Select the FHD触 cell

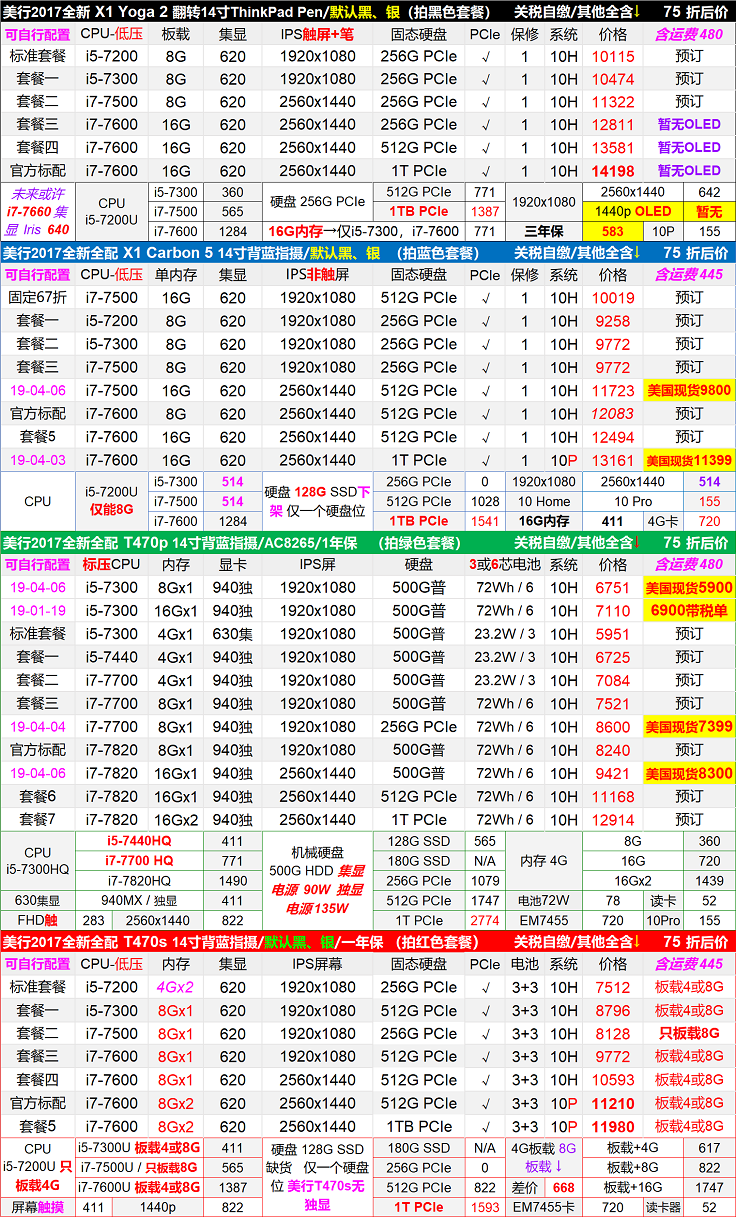click(x=38, y=920)
